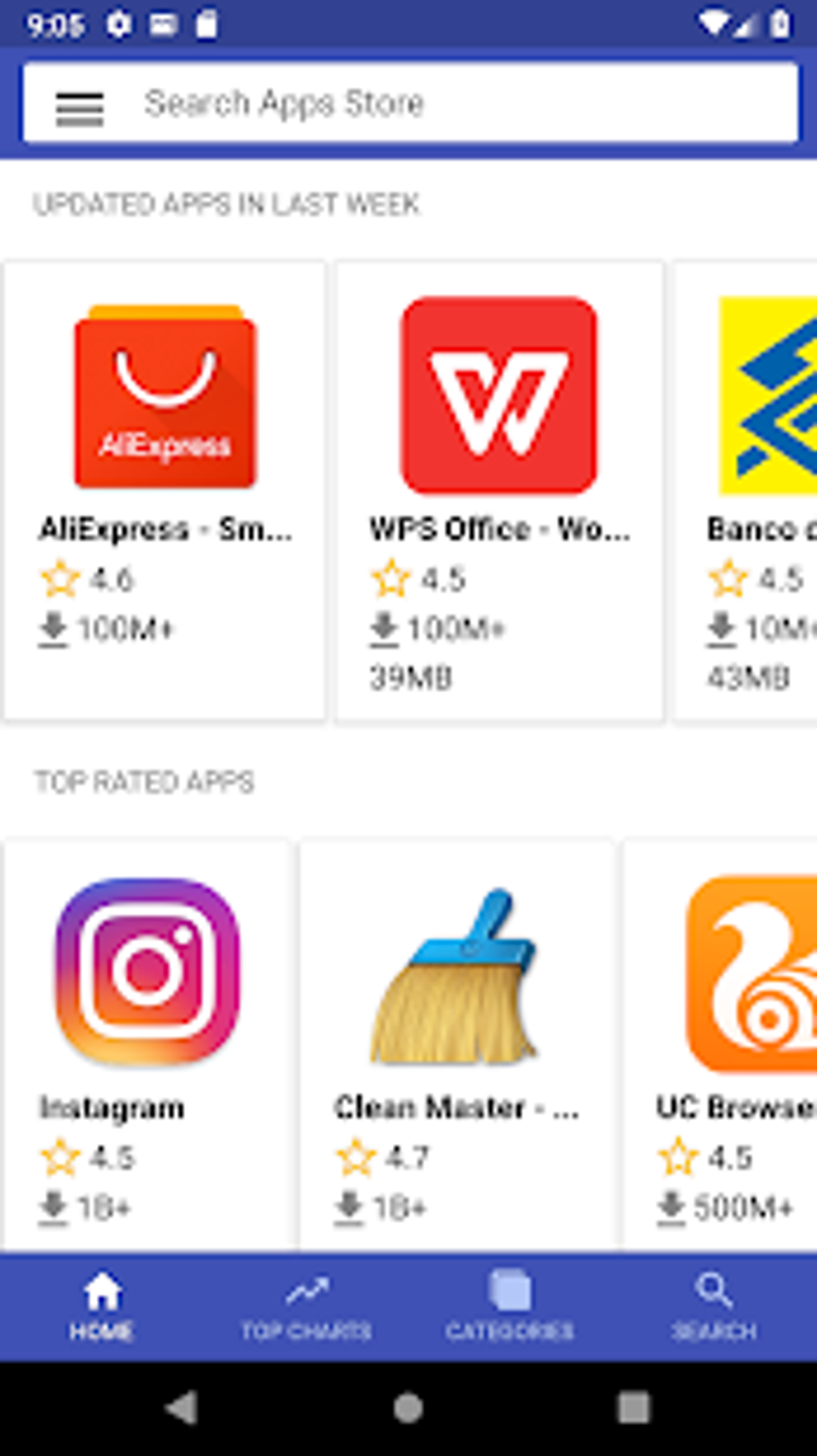Go to the Search tab
Image resolution: width=817 pixels, height=1456 pixels.
tap(714, 1307)
